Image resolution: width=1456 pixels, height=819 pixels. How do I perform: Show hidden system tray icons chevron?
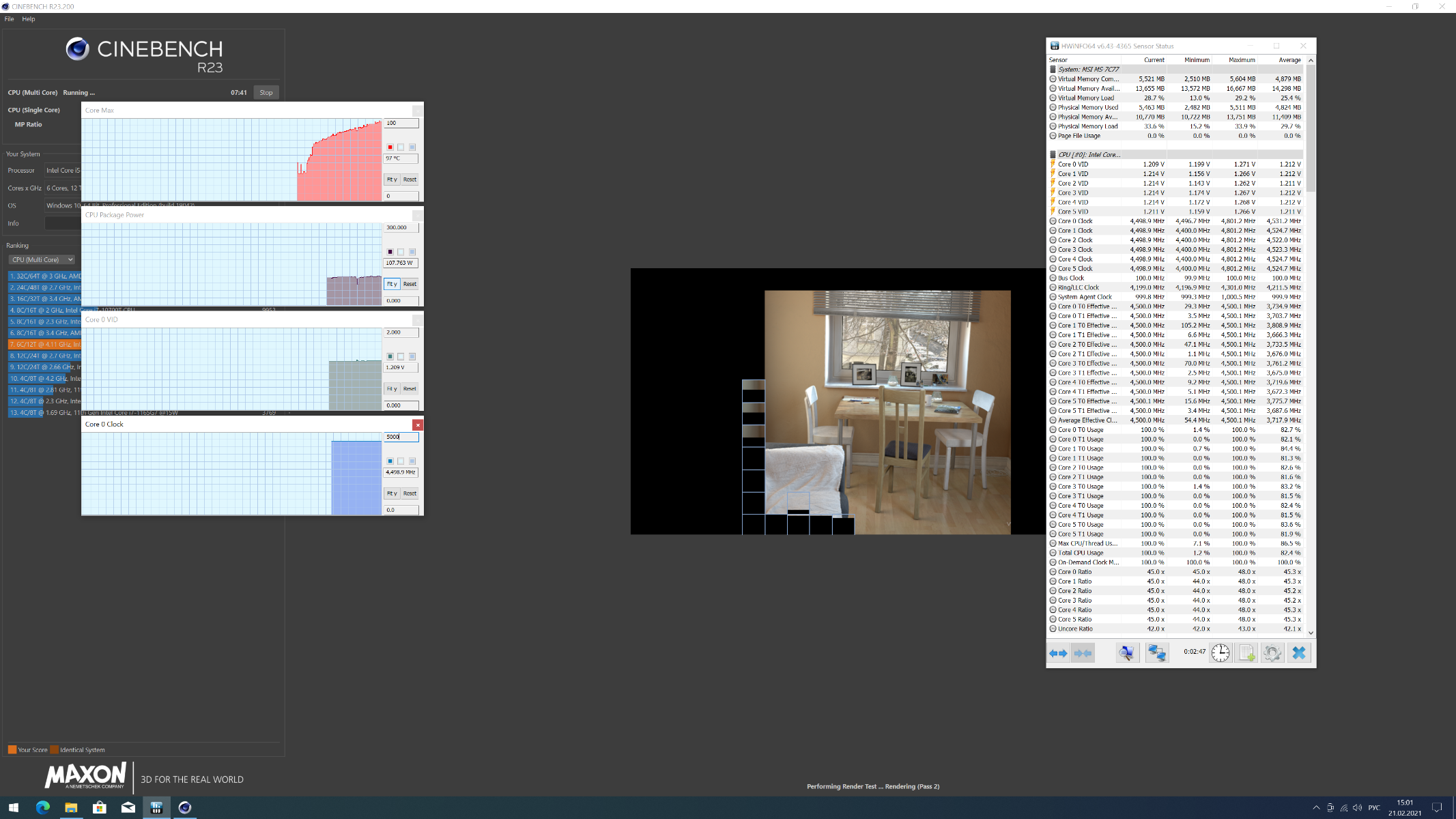pyautogui.click(x=1316, y=808)
